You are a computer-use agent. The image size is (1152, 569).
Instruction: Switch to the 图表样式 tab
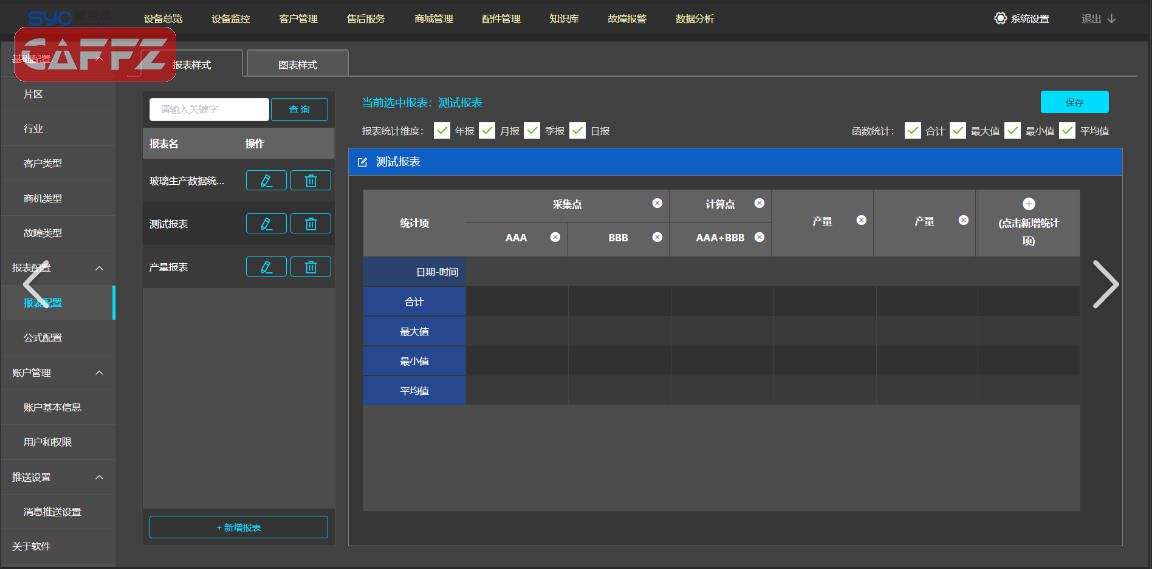[x=297, y=64]
